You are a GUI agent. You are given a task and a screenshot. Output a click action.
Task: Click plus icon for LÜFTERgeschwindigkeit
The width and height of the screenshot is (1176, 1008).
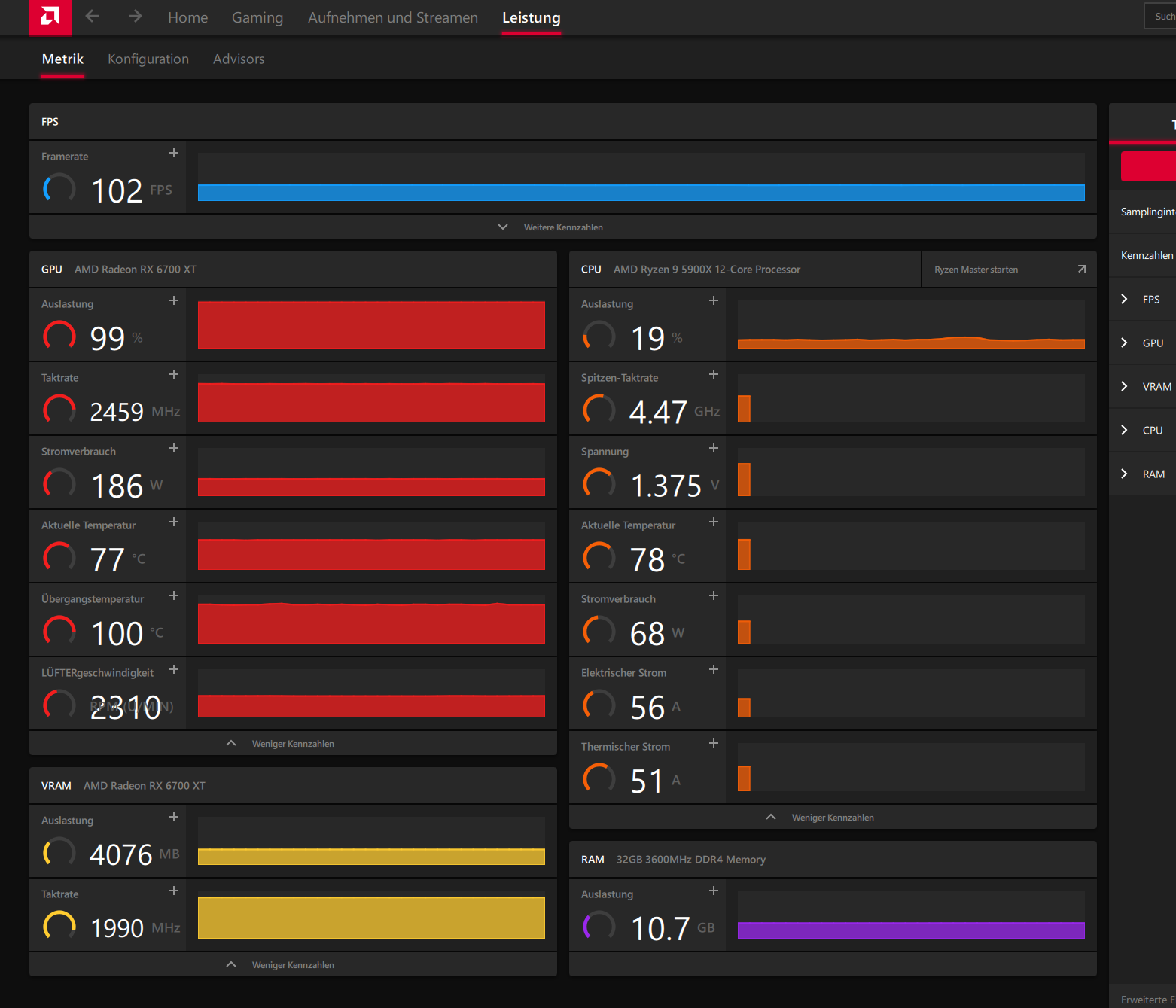click(174, 669)
